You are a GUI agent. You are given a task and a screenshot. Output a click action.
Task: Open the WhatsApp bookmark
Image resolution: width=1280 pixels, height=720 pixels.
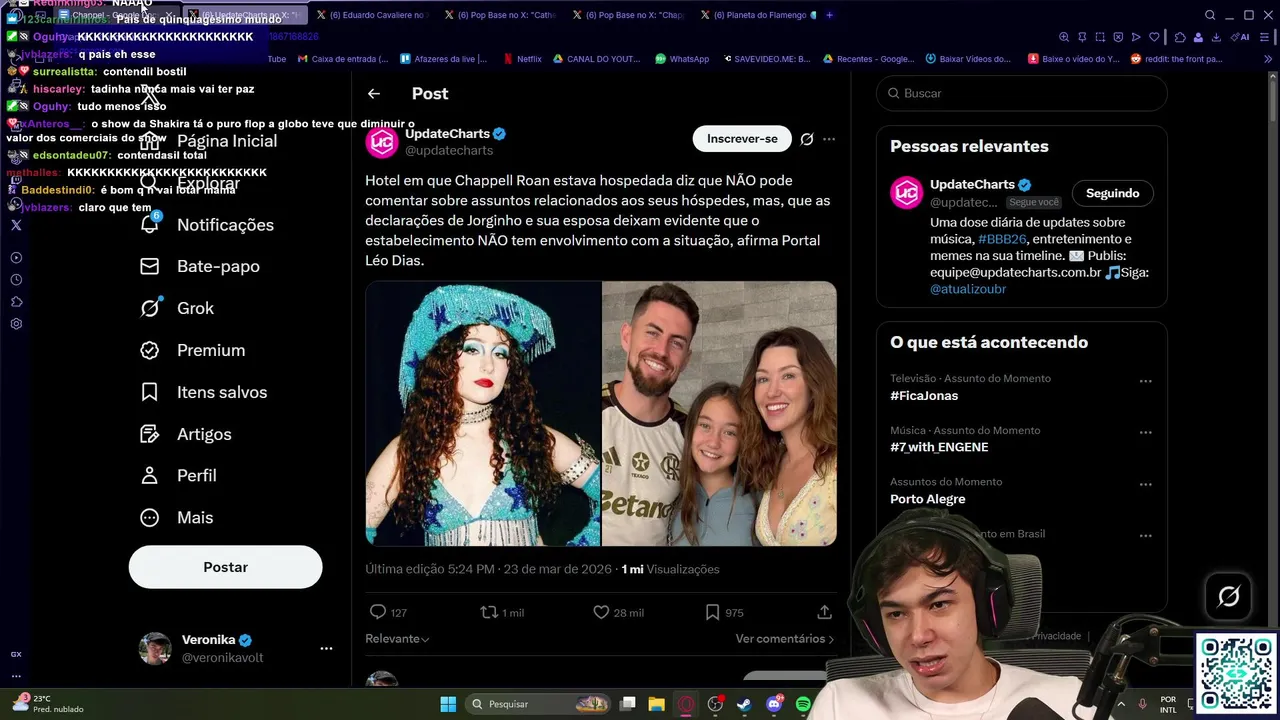[x=682, y=59]
